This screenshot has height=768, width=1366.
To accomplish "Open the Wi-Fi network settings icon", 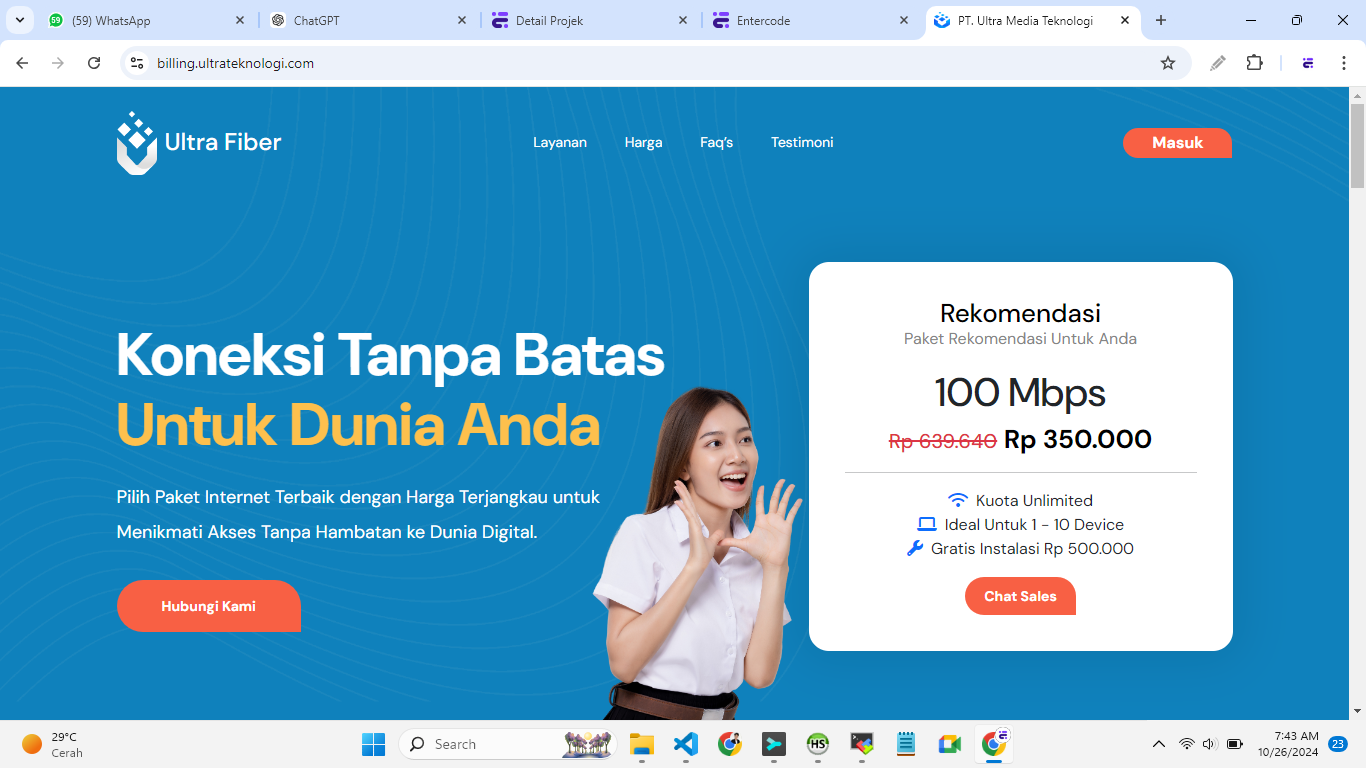I will tap(1187, 744).
